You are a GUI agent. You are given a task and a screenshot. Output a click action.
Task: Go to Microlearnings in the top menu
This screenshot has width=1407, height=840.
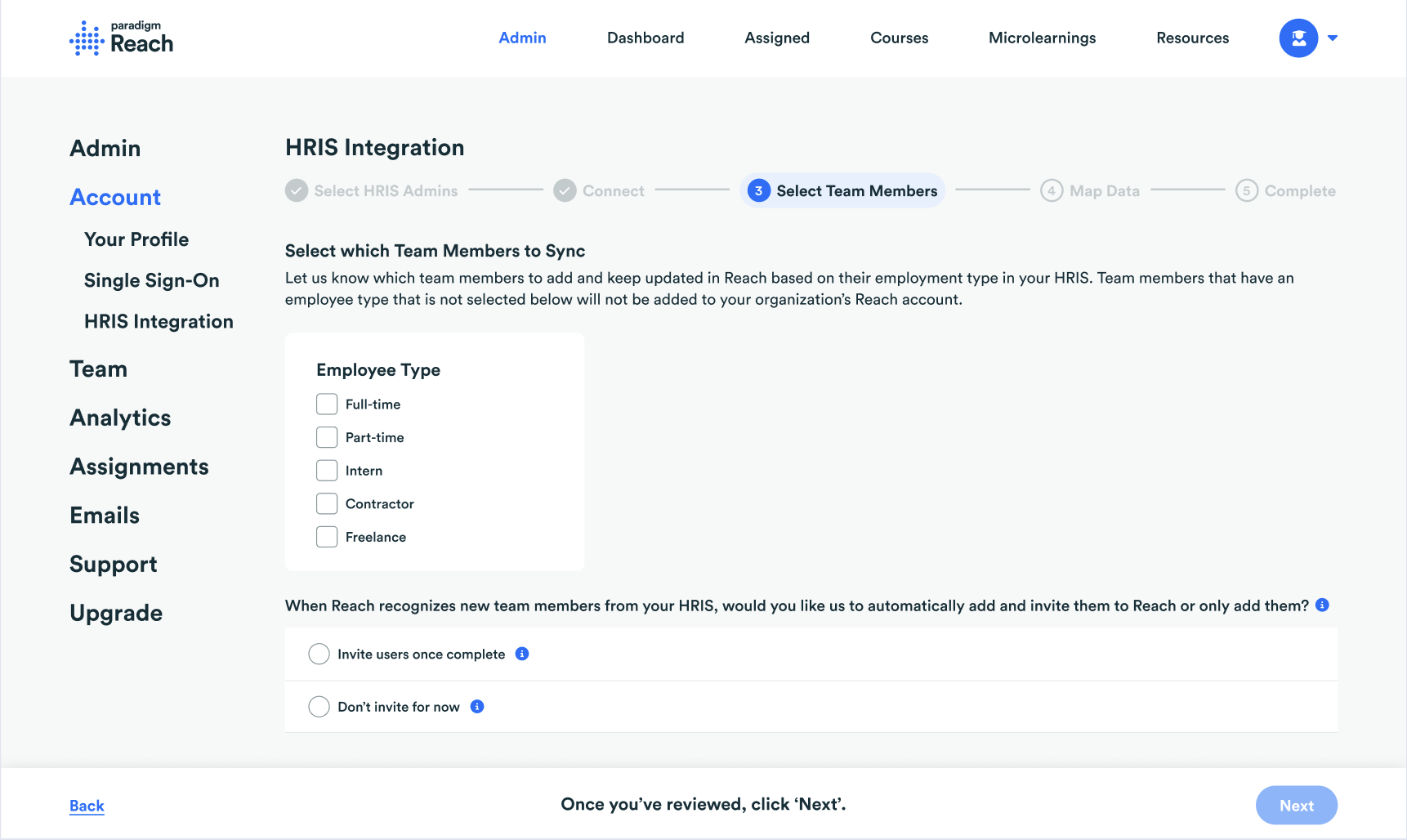pyautogui.click(x=1042, y=38)
